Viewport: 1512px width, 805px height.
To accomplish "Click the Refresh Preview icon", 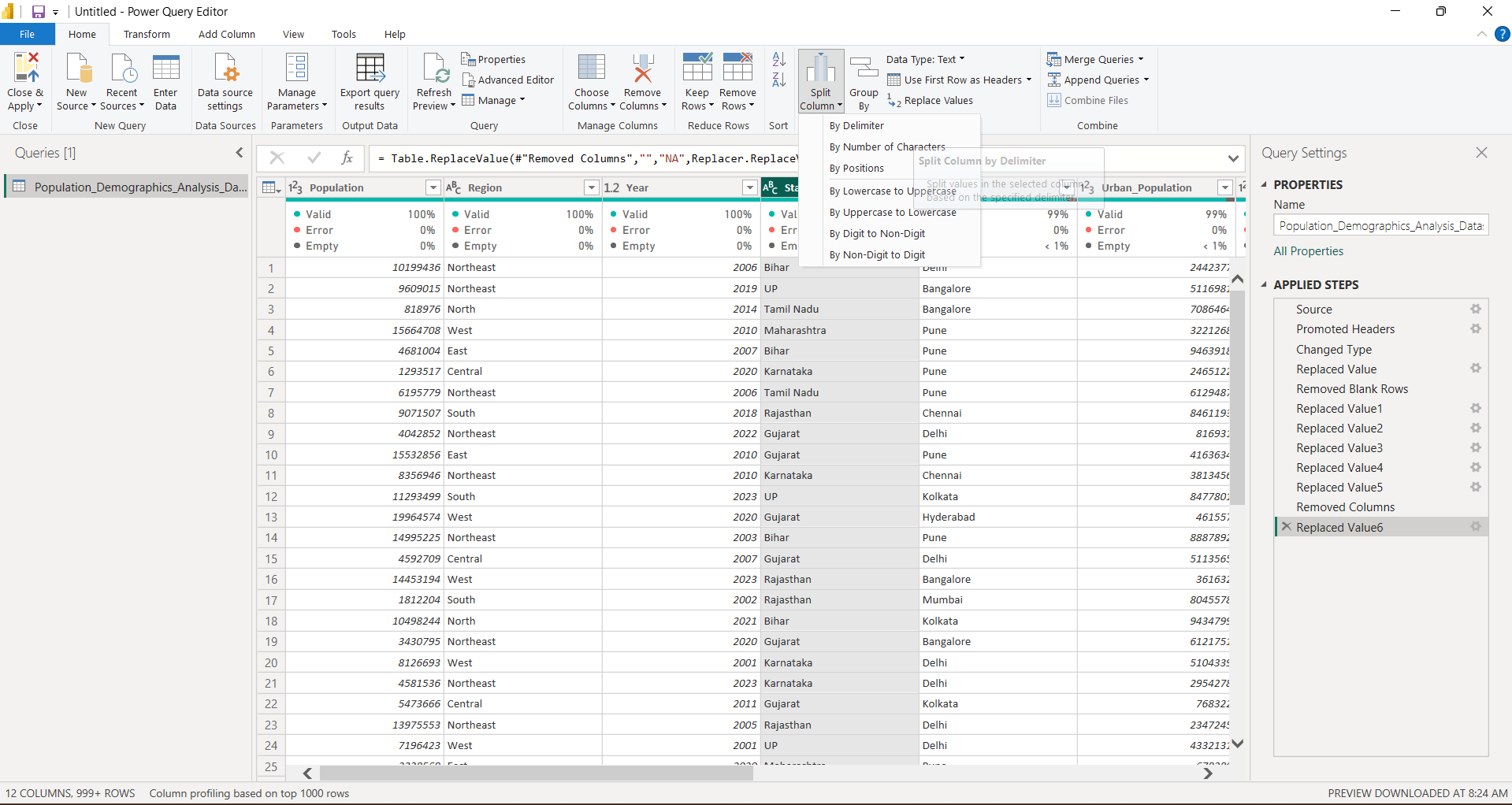I will [x=435, y=68].
